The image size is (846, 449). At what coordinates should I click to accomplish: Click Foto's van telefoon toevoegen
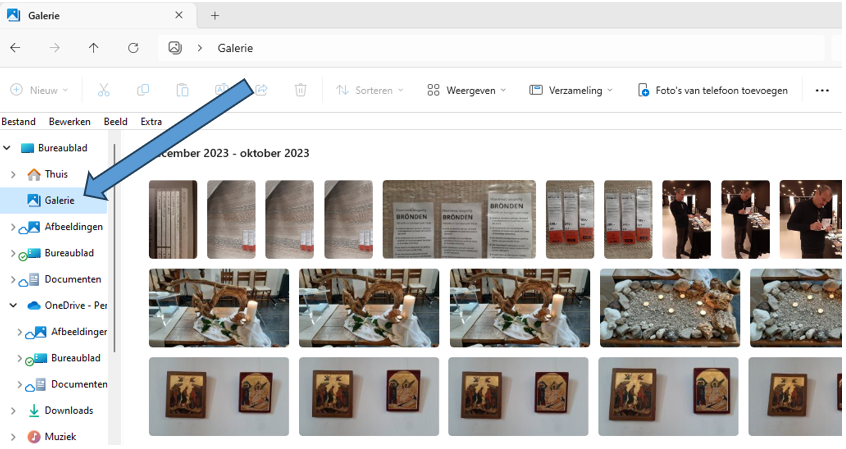point(712,90)
